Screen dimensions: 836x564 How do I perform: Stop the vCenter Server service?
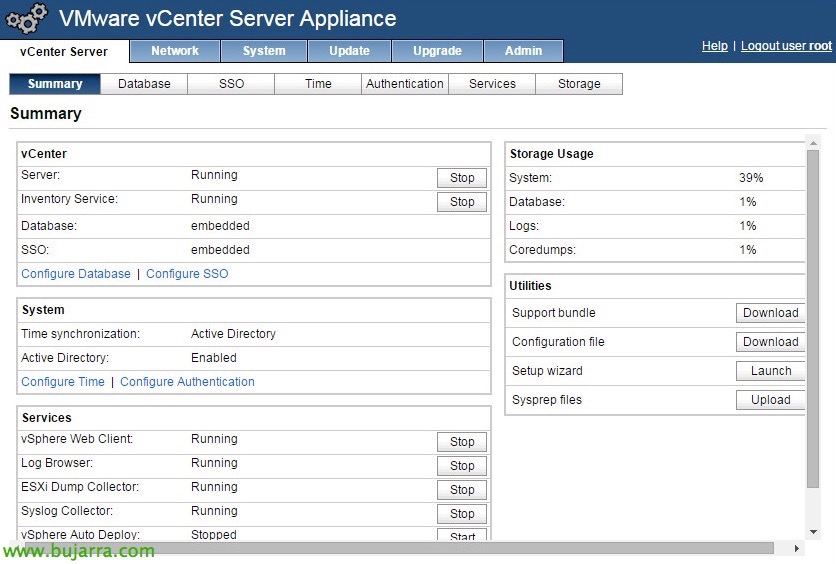(462, 178)
